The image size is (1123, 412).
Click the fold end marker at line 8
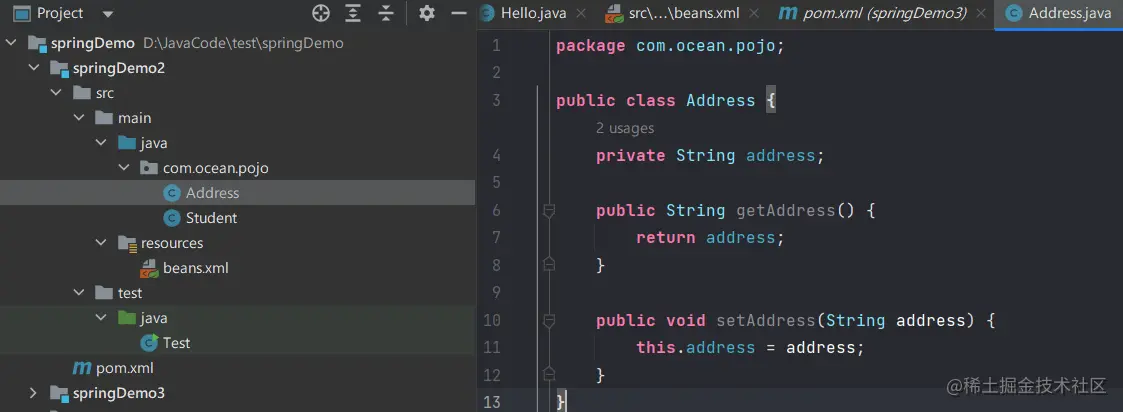click(549, 265)
